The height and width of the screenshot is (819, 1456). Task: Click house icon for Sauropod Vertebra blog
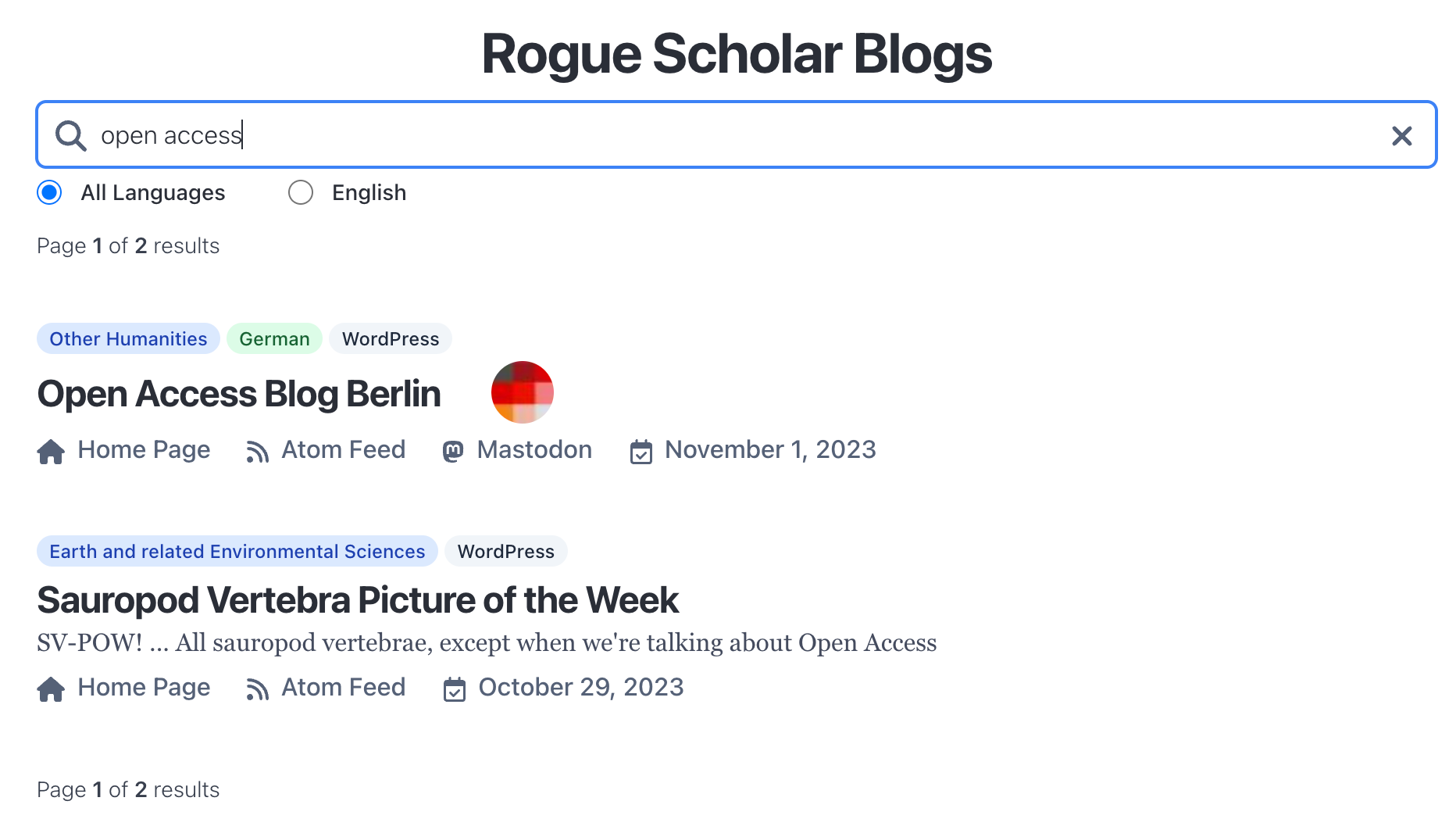pyautogui.click(x=51, y=689)
